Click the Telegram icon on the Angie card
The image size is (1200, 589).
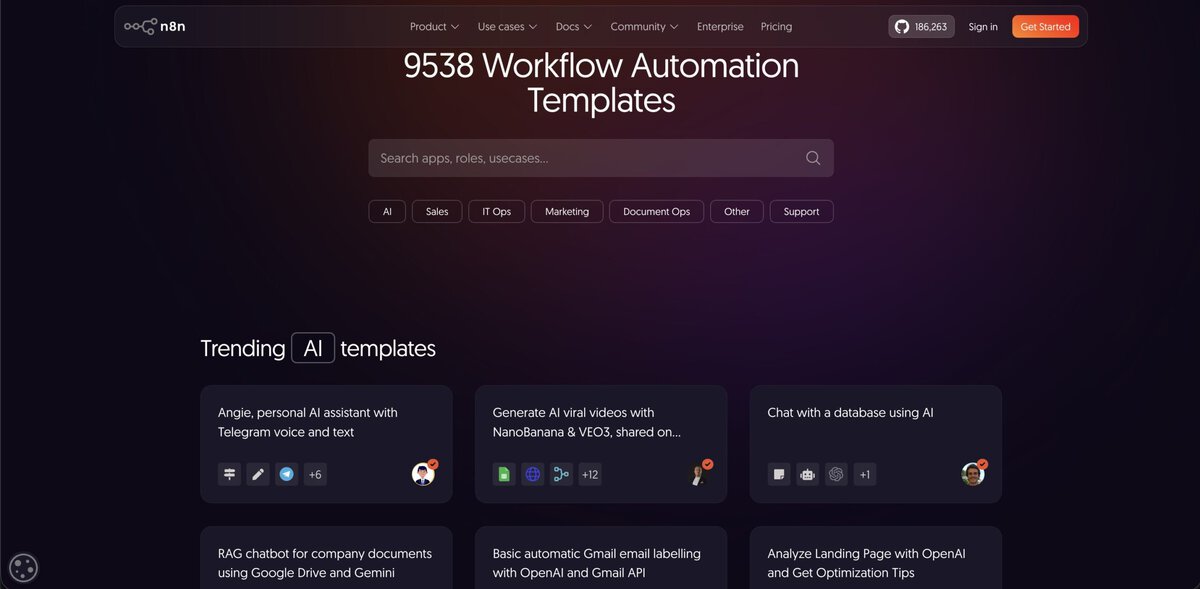point(287,474)
